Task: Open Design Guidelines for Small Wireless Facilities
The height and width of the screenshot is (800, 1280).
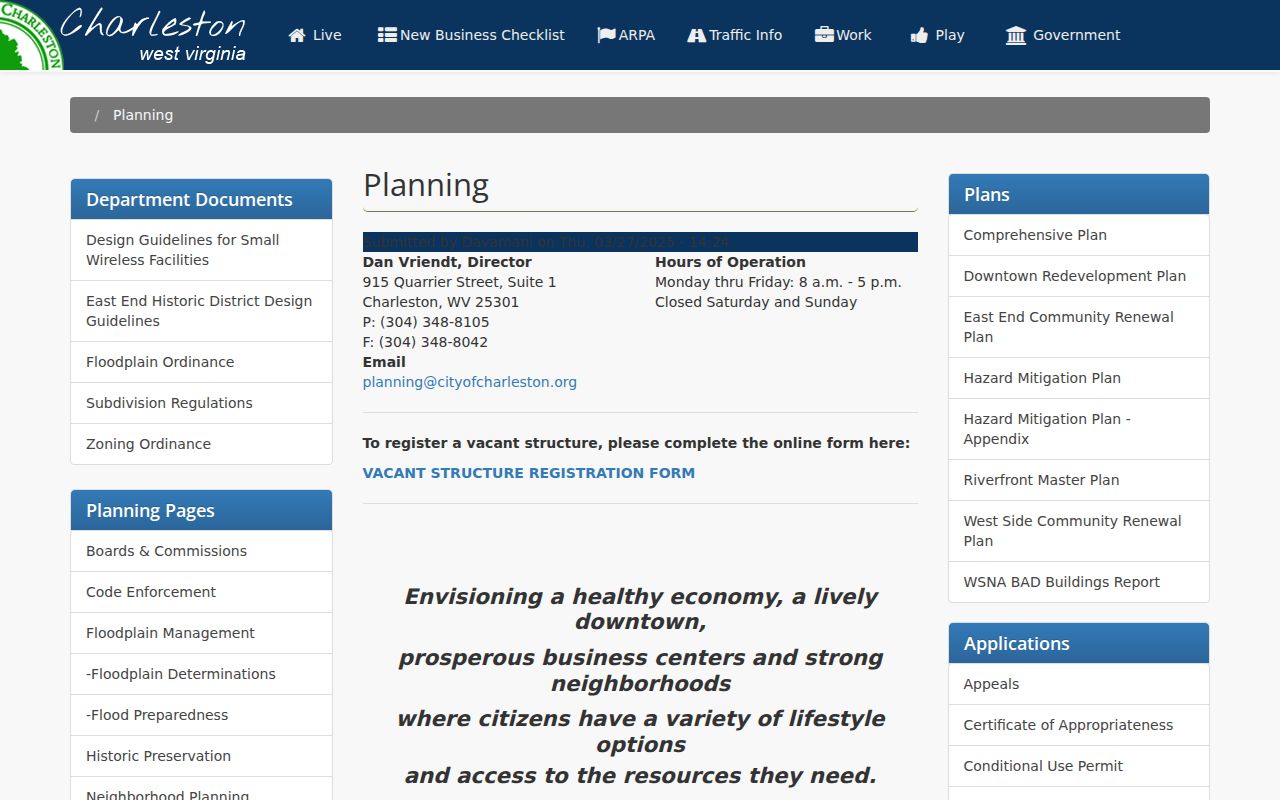Action: (201, 250)
